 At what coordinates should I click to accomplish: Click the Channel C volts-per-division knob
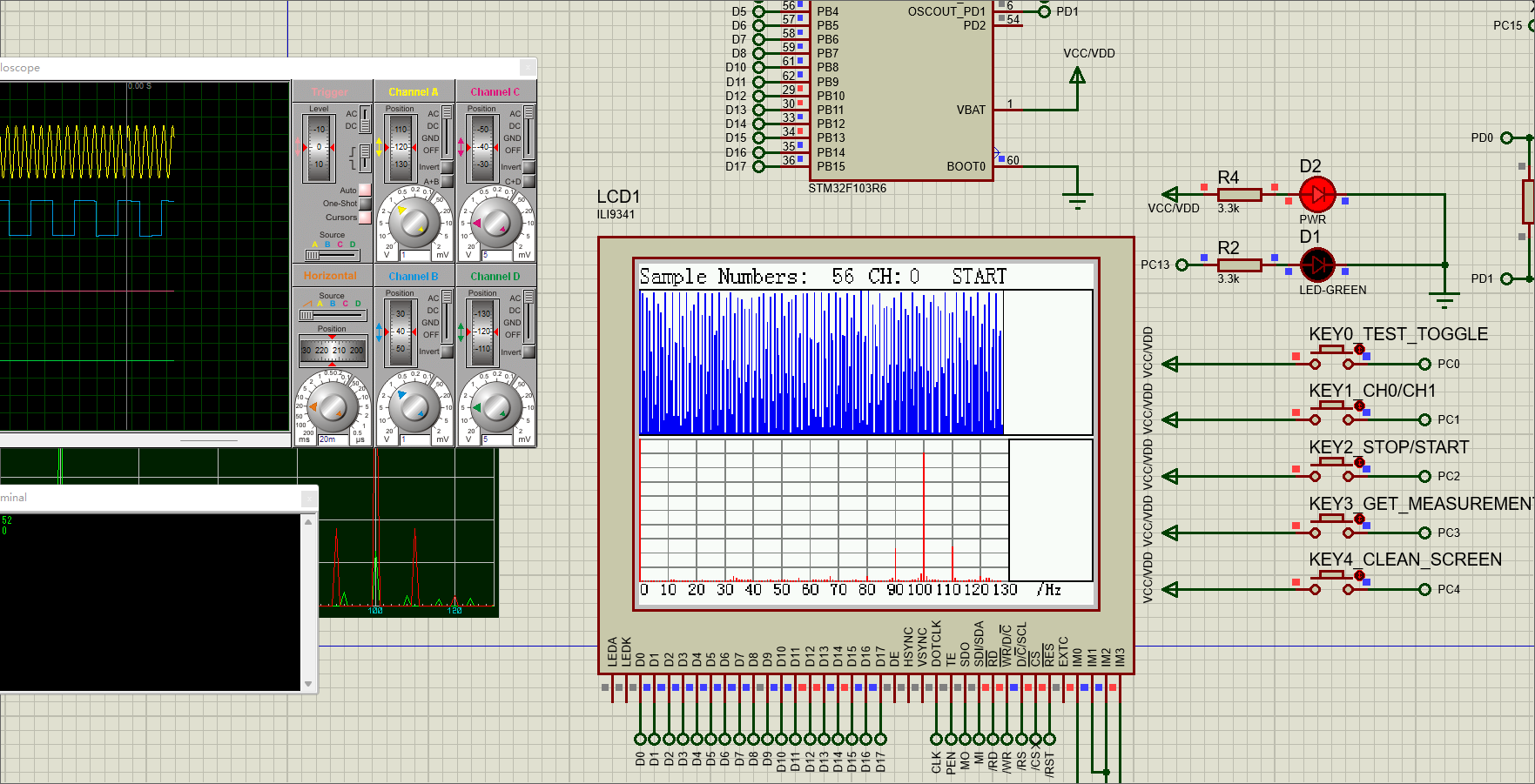pyautogui.click(x=495, y=223)
